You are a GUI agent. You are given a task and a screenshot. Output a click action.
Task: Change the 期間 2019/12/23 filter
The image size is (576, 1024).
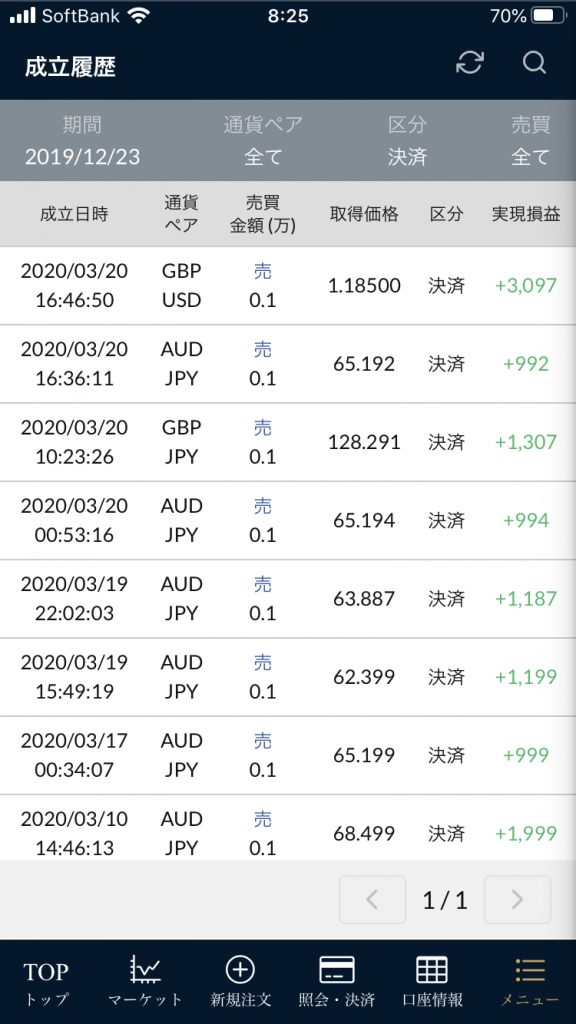[82, 140]
